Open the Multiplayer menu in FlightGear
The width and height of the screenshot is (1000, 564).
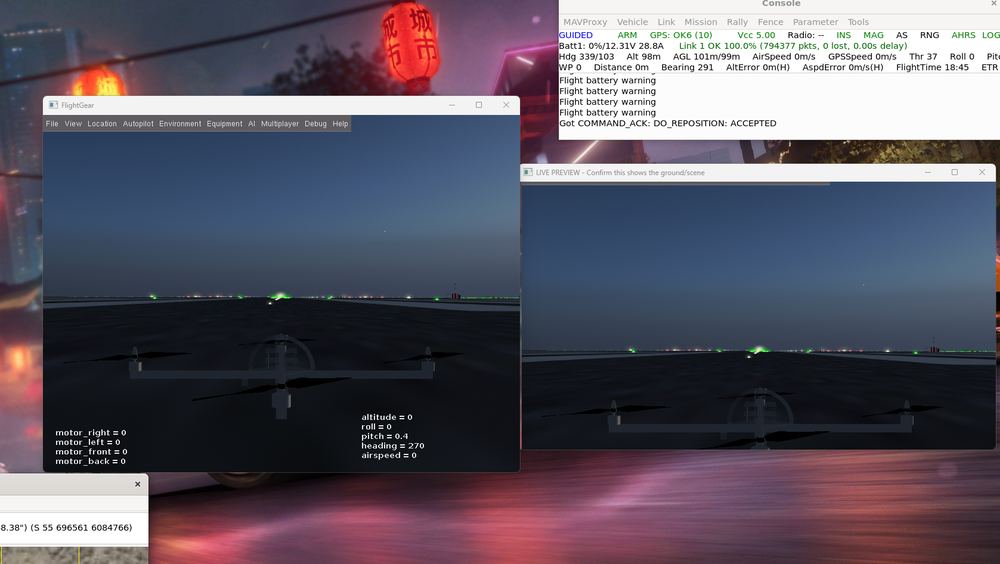[280, 124]
